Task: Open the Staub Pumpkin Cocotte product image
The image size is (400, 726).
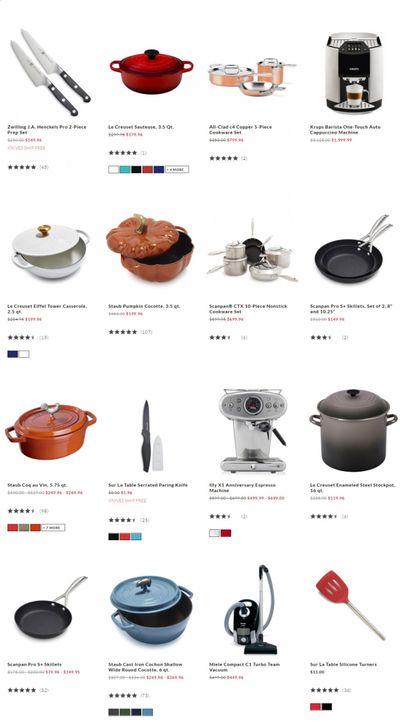Action: click(x=150, y=248)
